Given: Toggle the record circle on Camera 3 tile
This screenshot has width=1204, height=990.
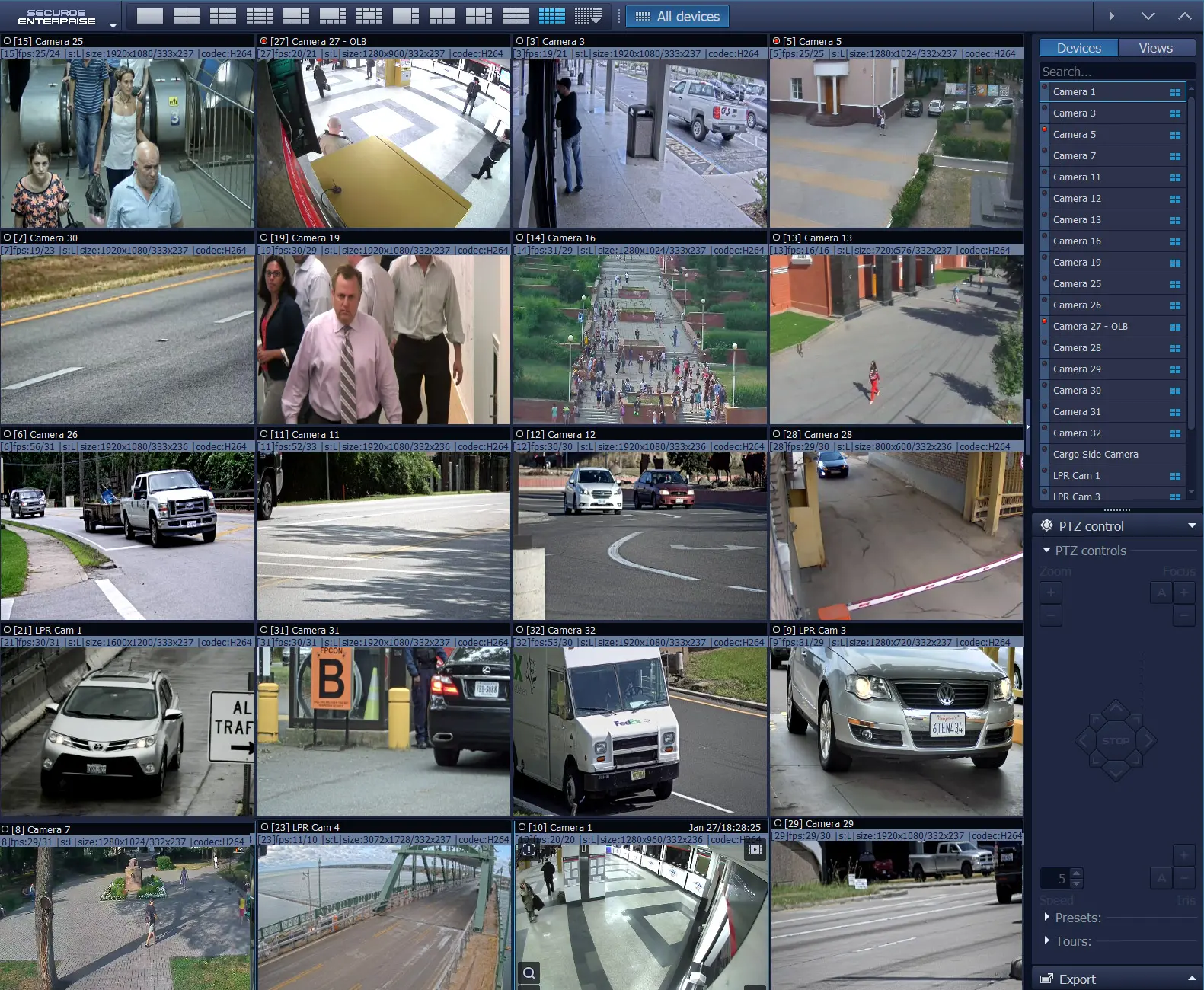Looking at the screenshot, I should 520,41.
